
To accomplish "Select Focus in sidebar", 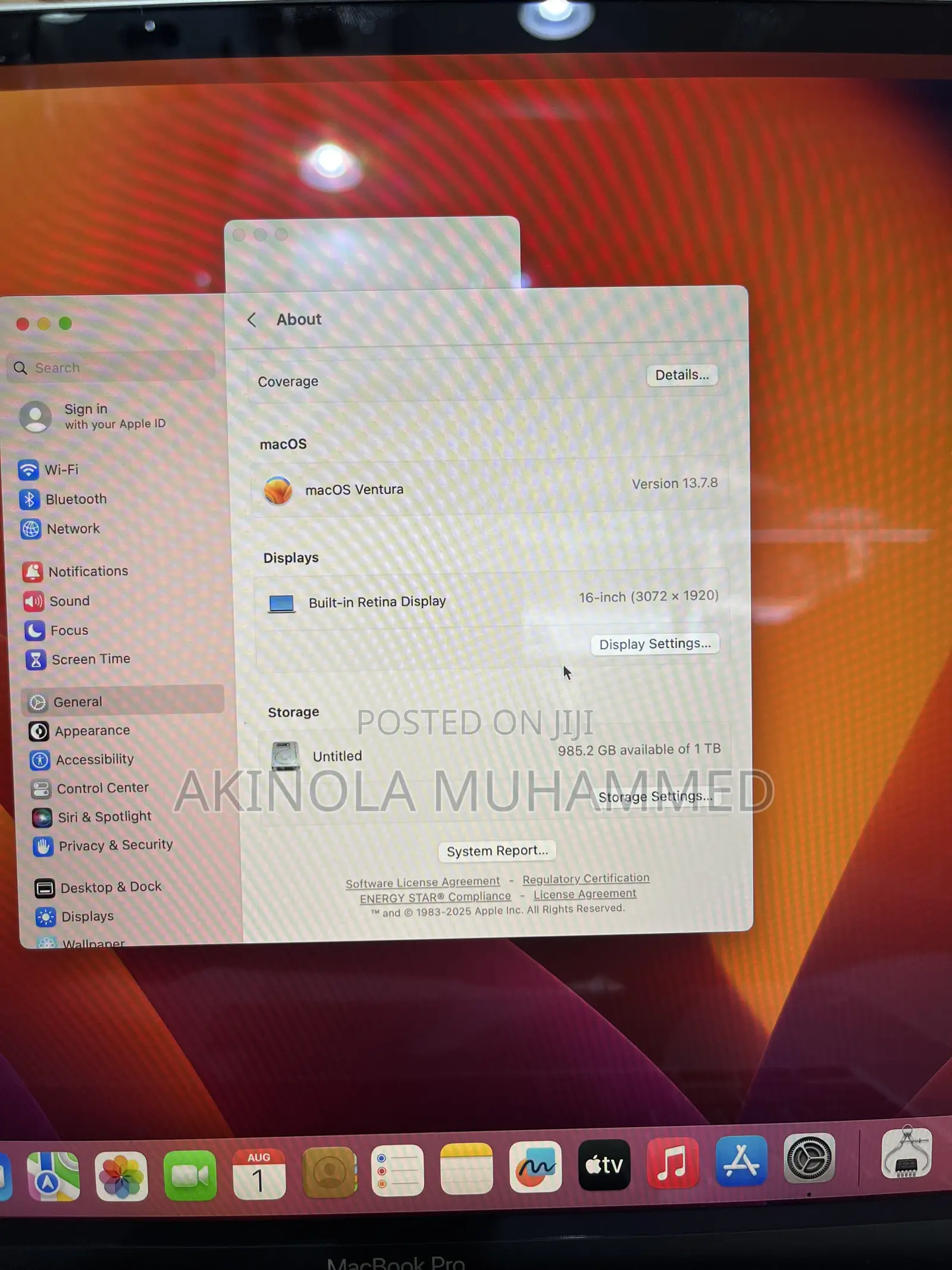I will pos(57,630).
